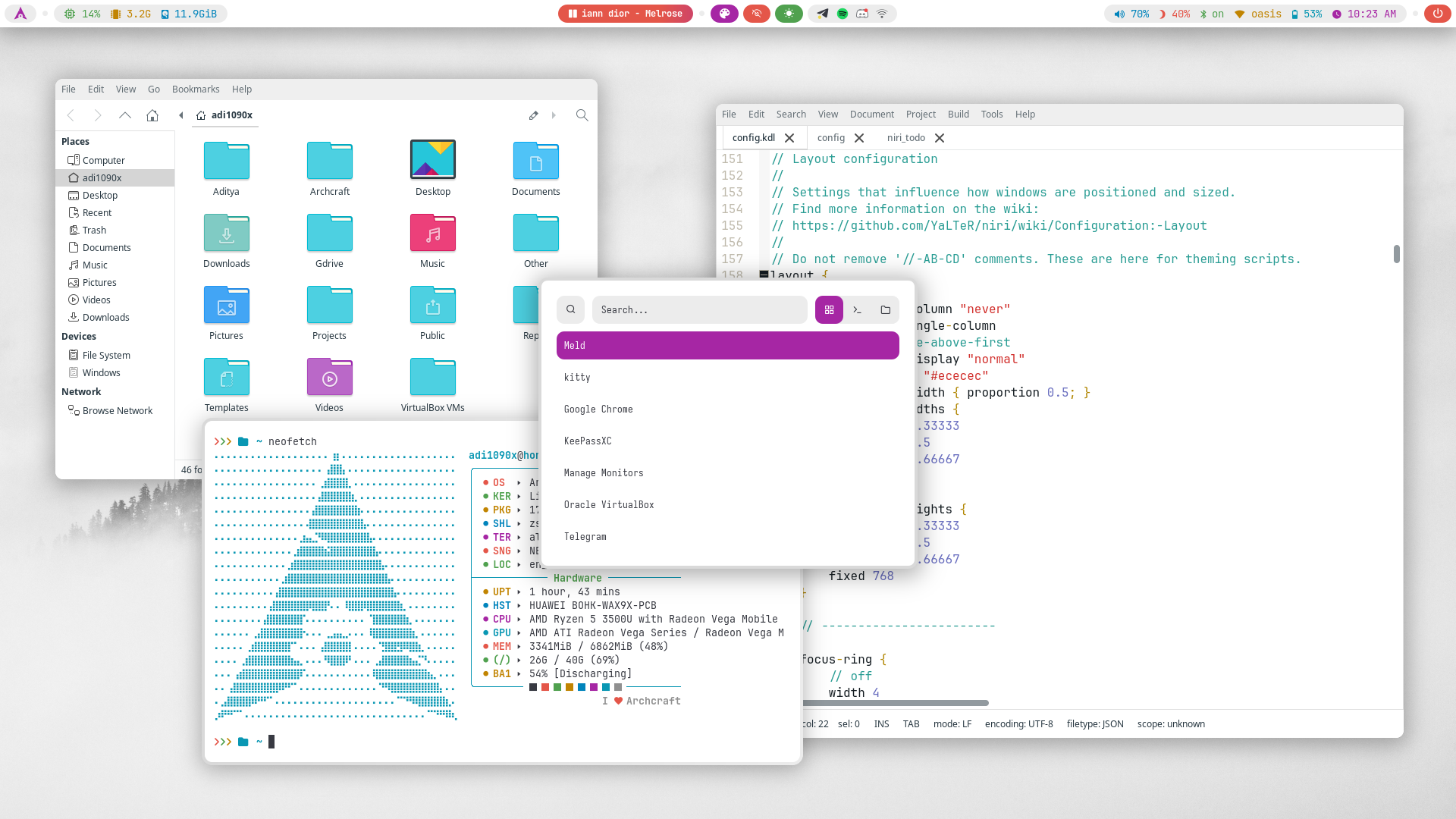This screenshot has width=1456, height=819.
Task: Click the launcher Search input field
Action: [x=699, y=309]
